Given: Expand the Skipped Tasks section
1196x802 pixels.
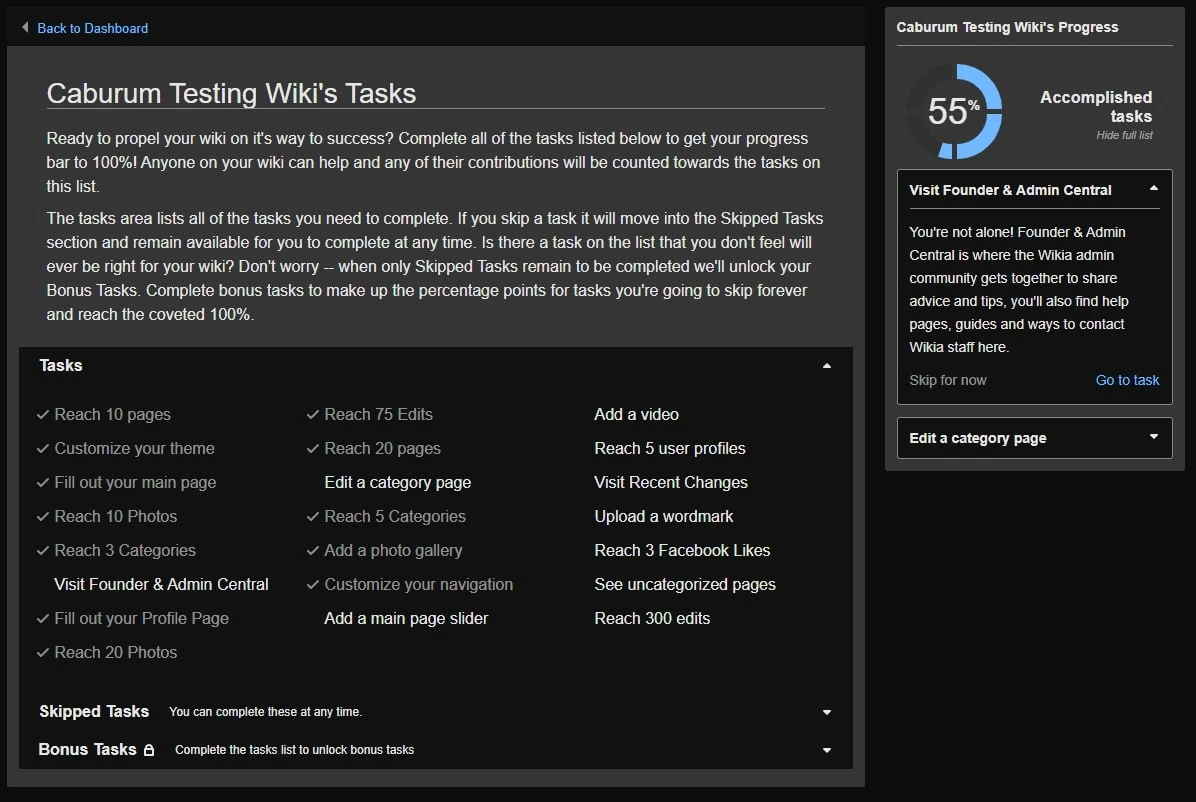Looking at the screenshot, I should click(826, 712).
